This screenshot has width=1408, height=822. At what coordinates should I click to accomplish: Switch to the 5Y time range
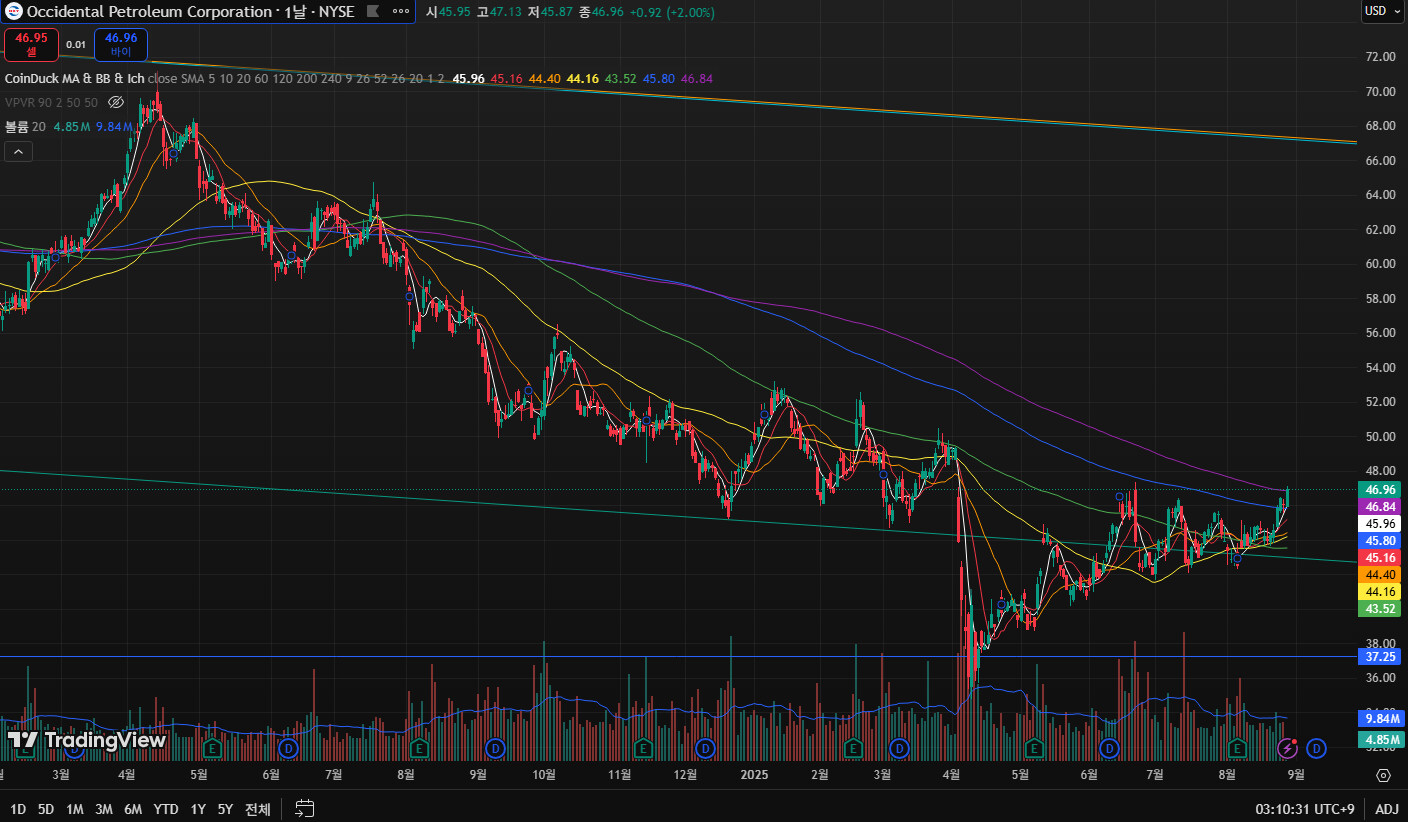[x=225, y=809]
